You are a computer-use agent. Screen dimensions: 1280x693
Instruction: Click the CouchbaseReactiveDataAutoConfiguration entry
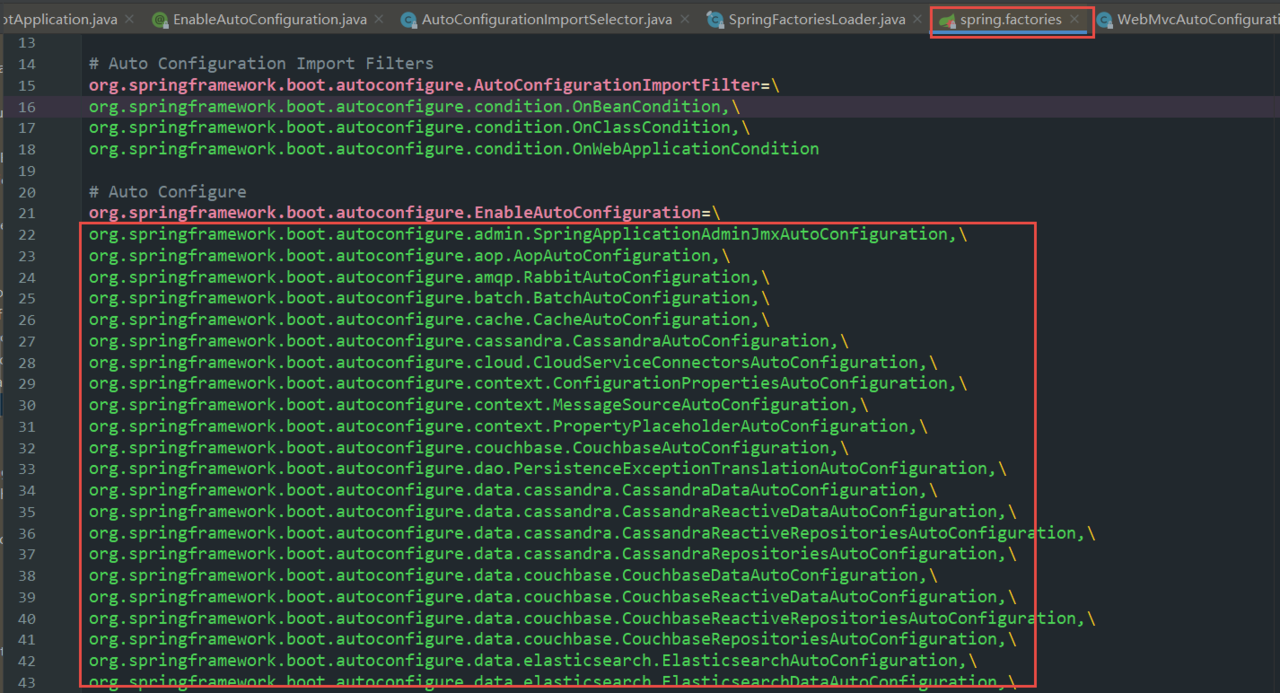(x=552, y=597)
